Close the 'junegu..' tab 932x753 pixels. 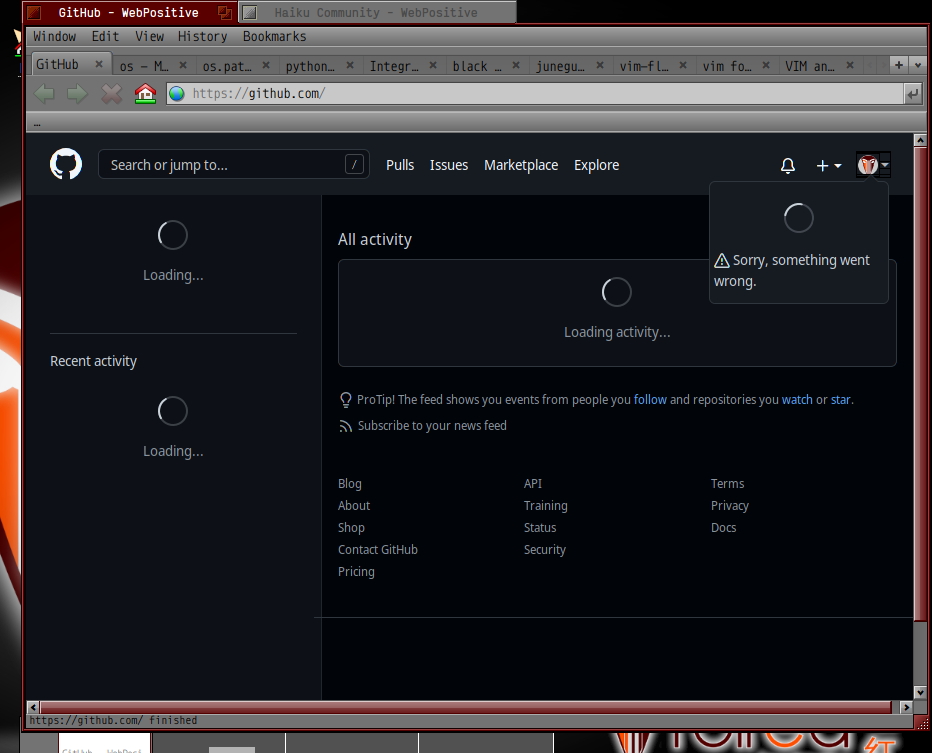coord(600,65)
